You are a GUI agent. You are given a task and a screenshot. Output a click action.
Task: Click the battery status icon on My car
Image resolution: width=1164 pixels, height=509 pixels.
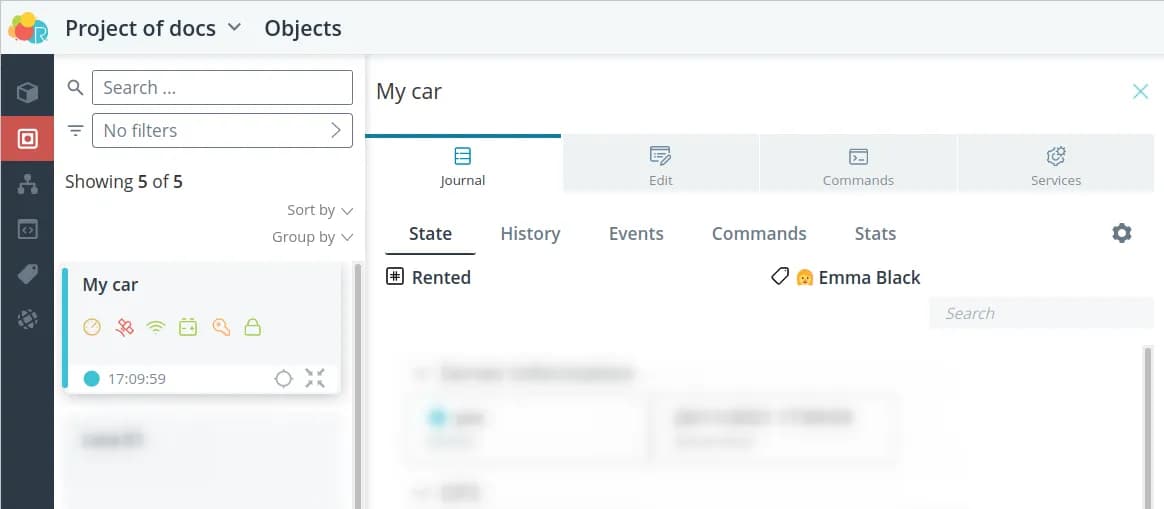coord(188,327)
